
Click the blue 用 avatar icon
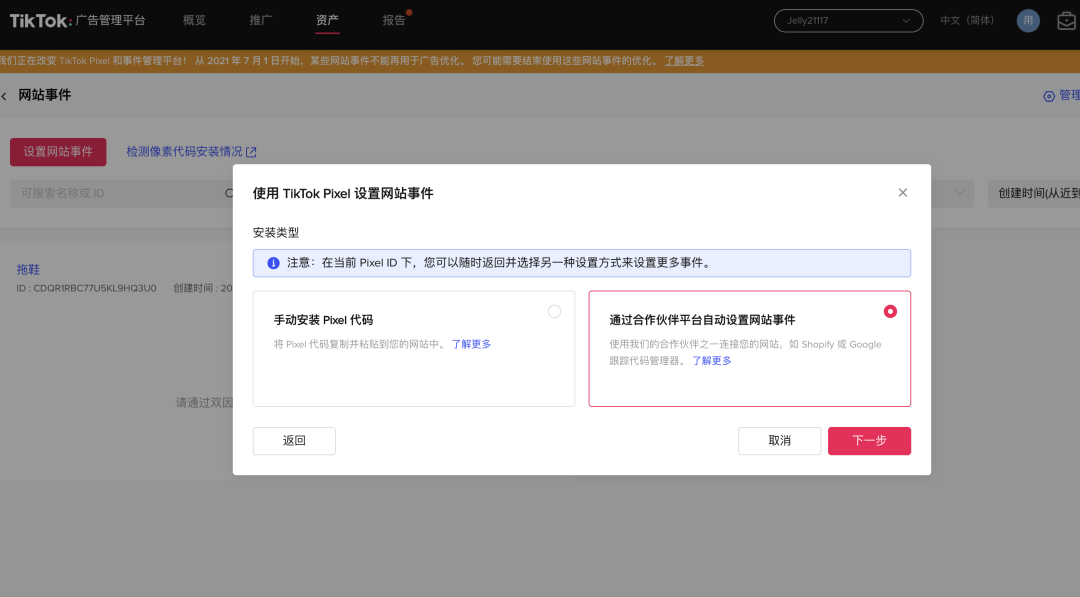[x=1028, y=19]
